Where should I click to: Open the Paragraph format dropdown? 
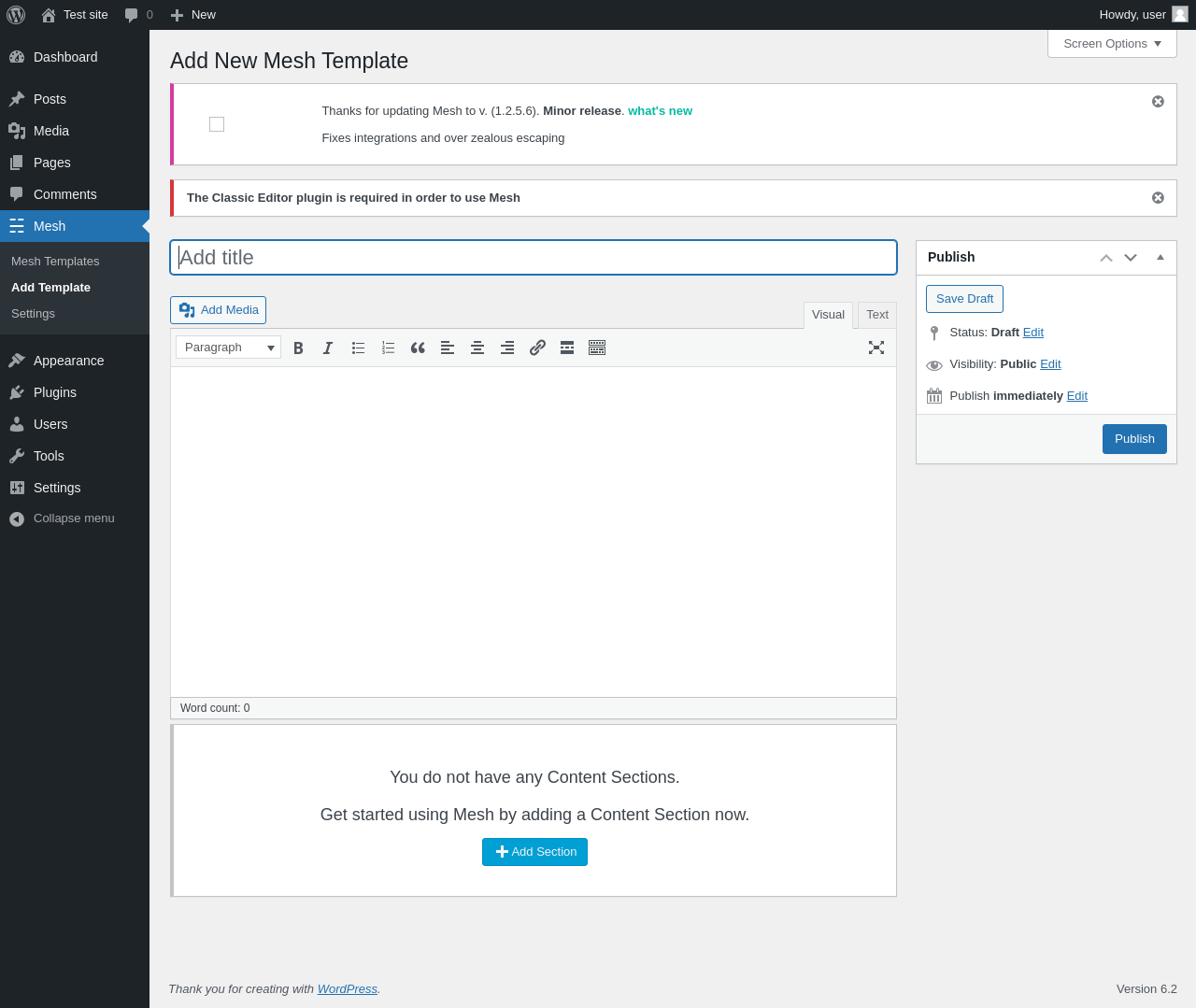[228, 348]
